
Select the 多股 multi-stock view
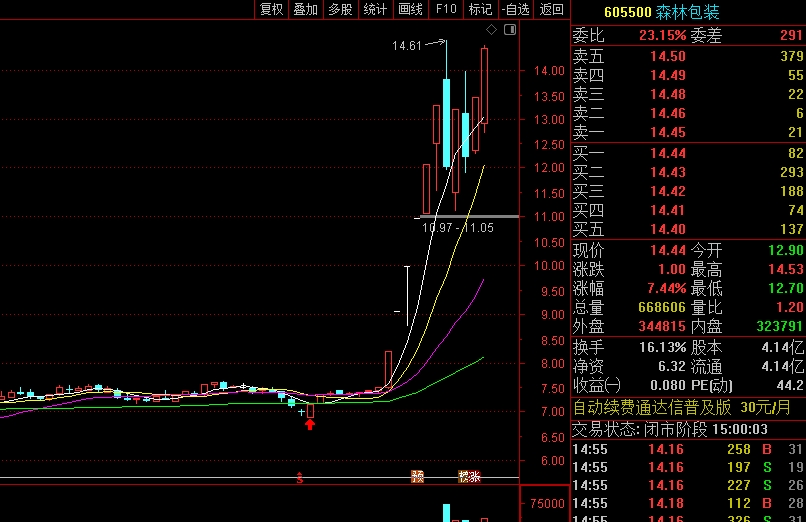click(340, 9)
